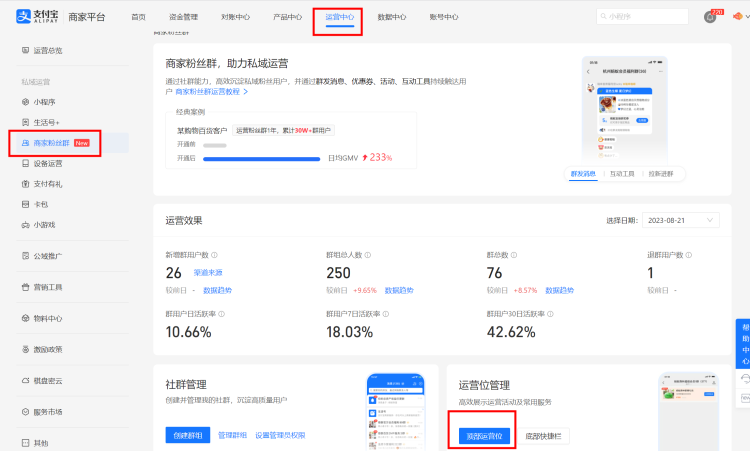Click 设置管理员权限 link
This screenshot has height=451, width=750.
(x=280, y=435)
